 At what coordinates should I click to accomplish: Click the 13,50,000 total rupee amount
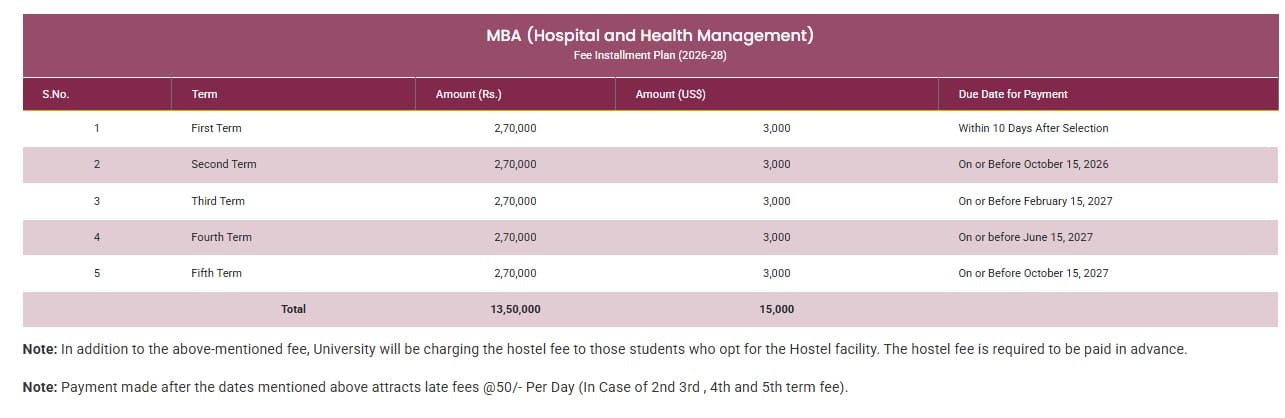pos(515,309)
